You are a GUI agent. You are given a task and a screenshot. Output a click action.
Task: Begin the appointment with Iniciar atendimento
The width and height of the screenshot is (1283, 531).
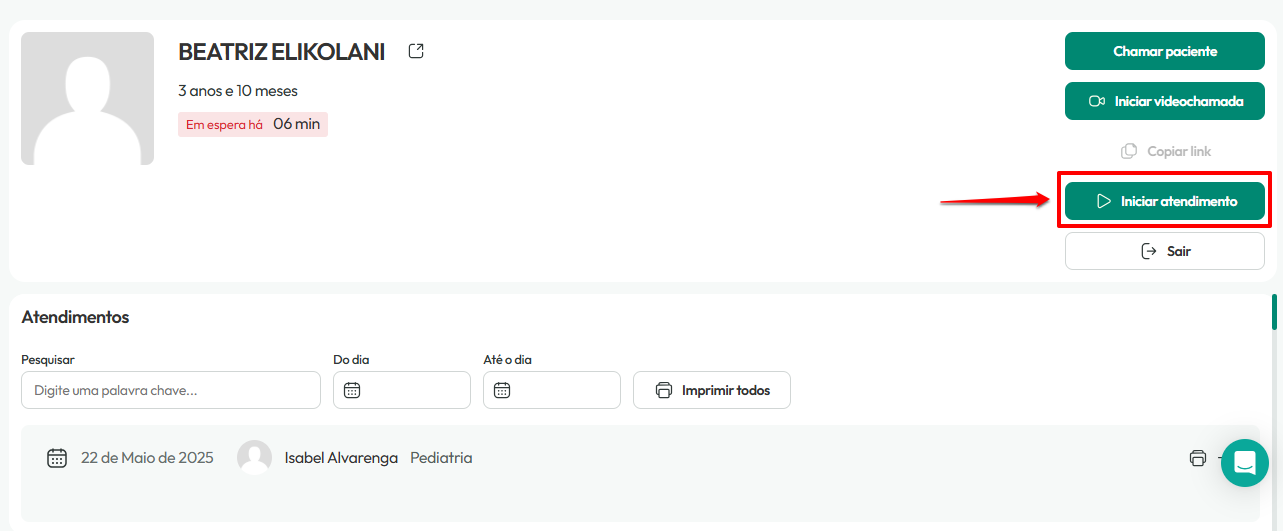[1165, 201]
